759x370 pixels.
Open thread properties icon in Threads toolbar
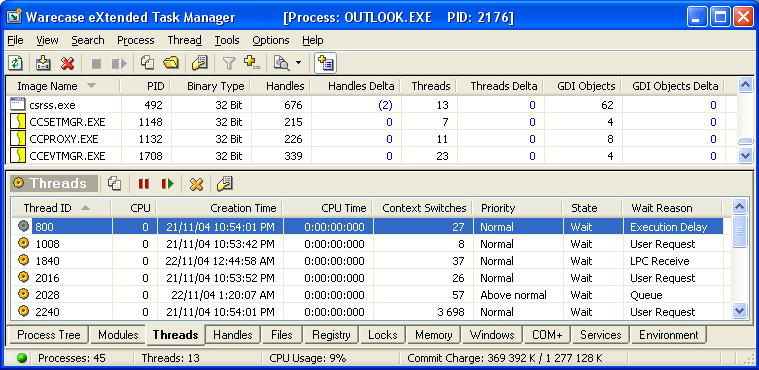click(x=225, y=184)
